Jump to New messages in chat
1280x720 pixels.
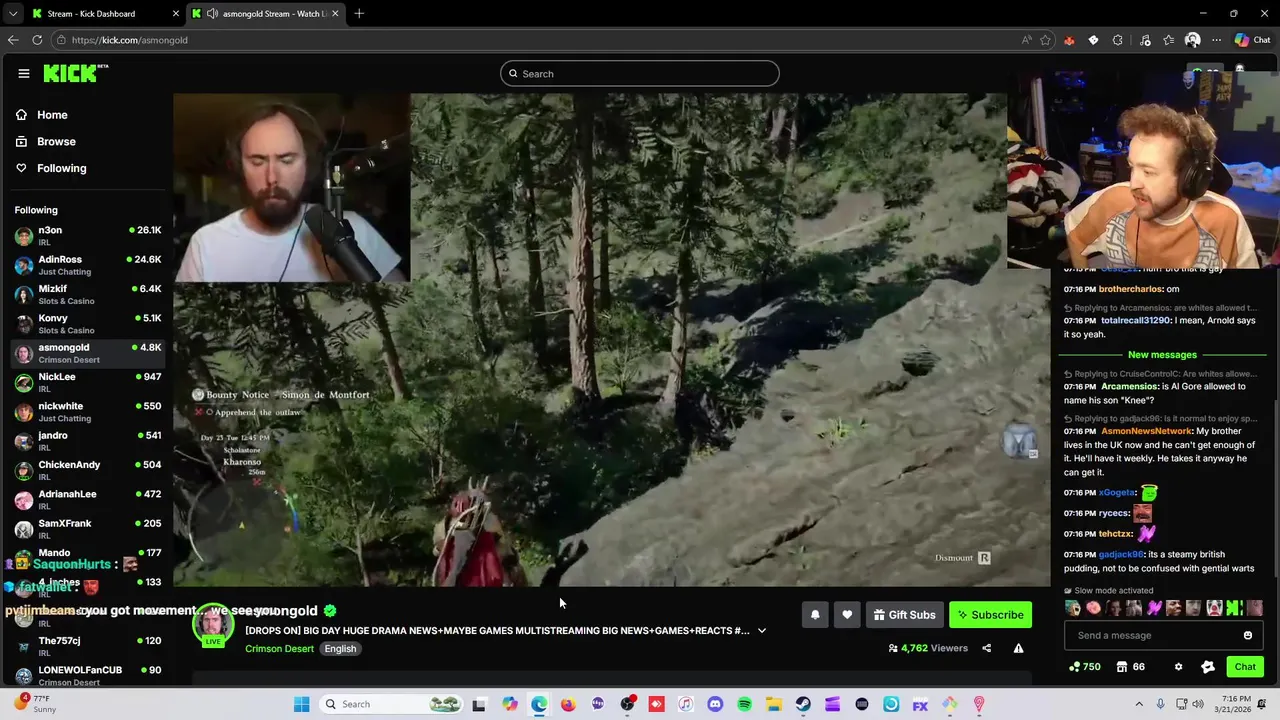point(1162,355)
